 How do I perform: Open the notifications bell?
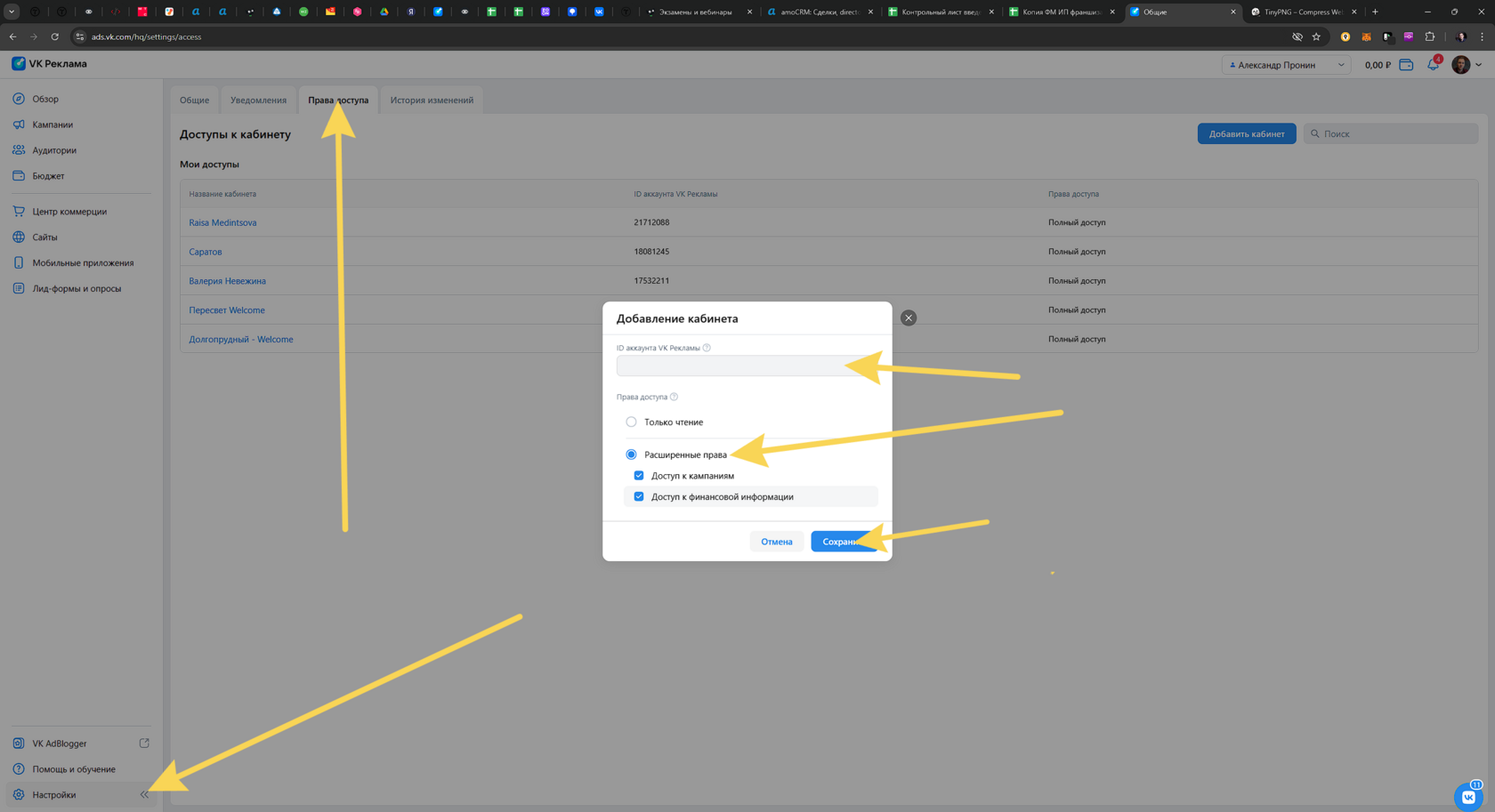click(x=1433, y=65)
